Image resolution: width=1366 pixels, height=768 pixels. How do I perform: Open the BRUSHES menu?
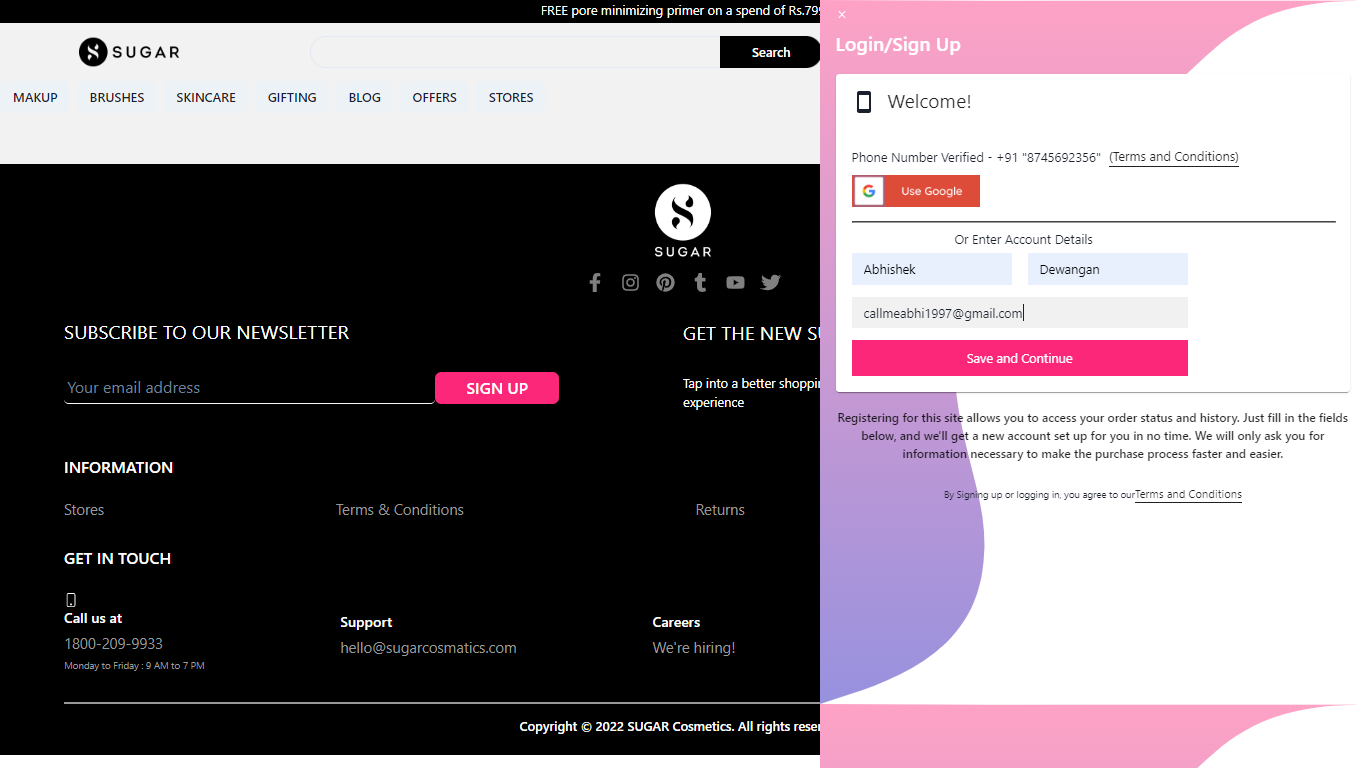(117, 97)
